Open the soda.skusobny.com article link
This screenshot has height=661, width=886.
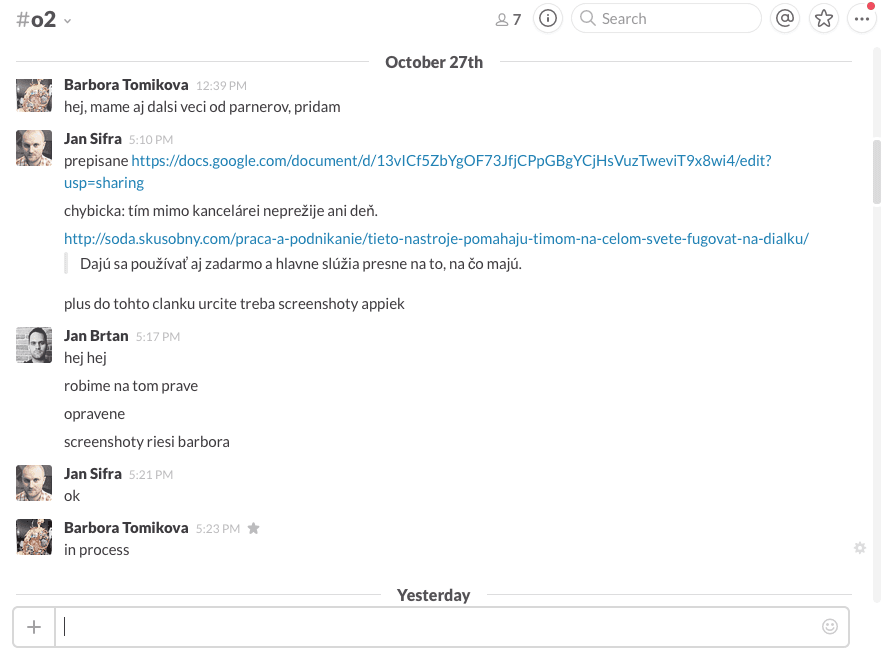(x=436, y=238)
